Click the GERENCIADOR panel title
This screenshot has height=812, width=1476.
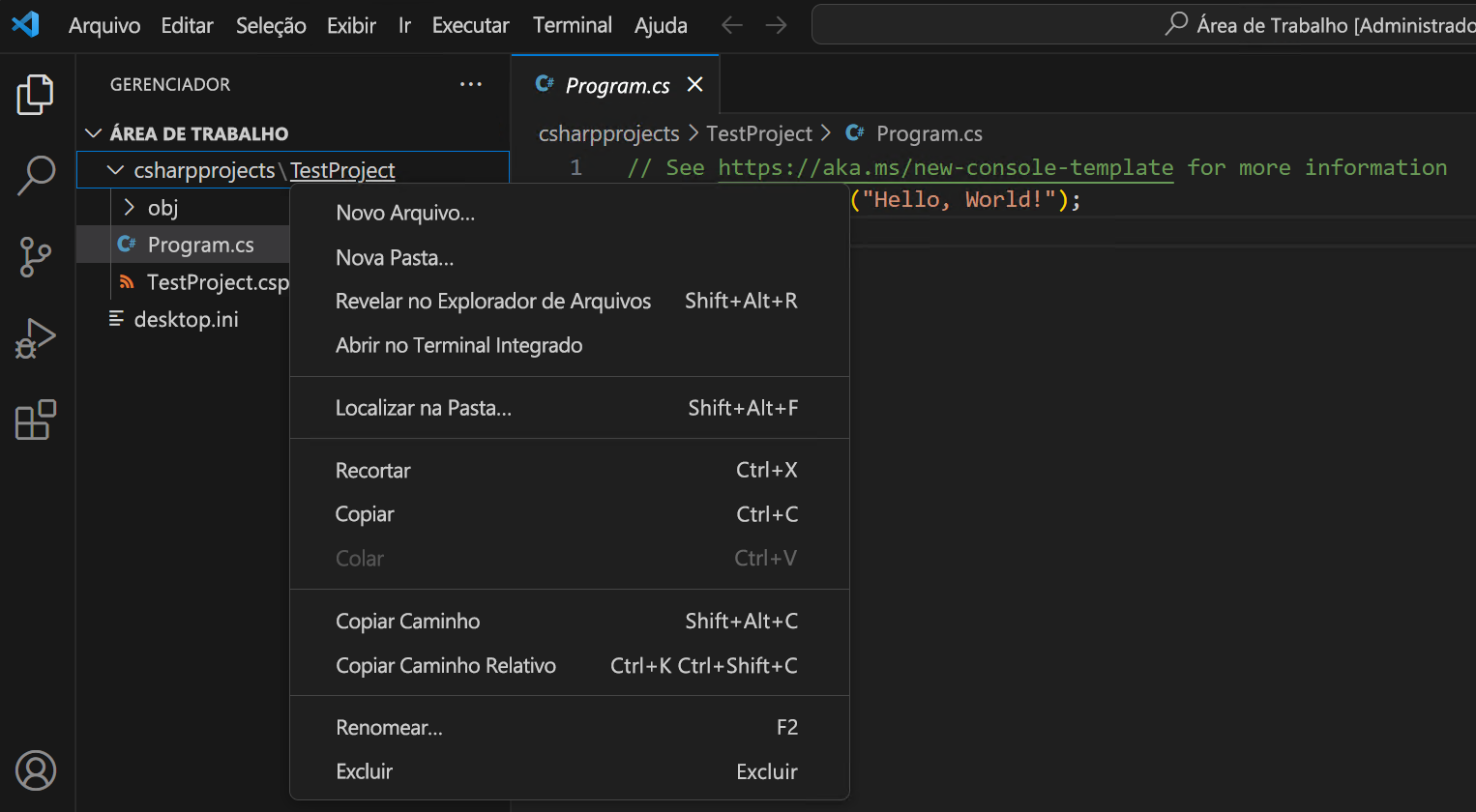tap(170, 84)
